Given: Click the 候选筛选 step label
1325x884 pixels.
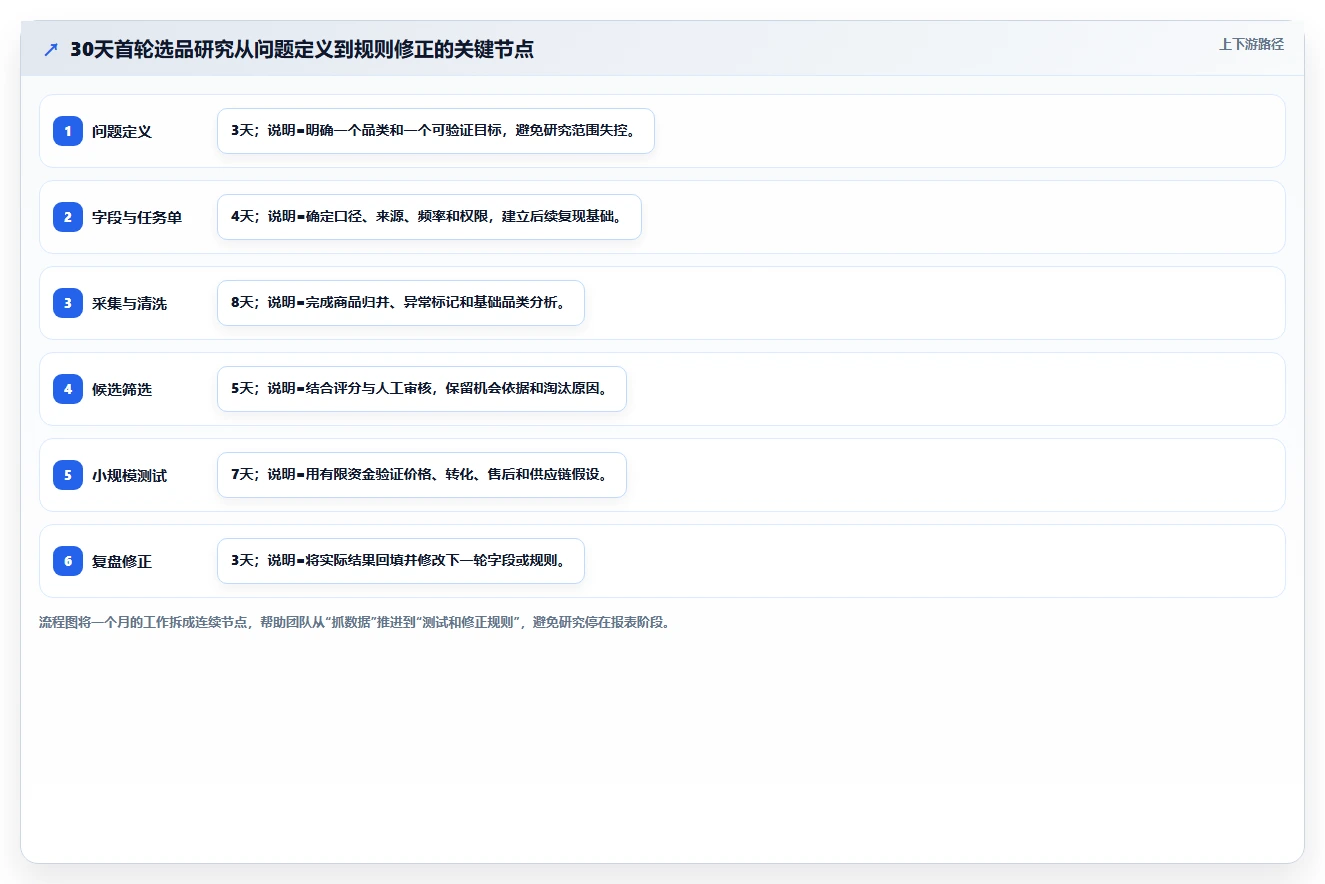Looking at the screenshot, I should [122, 389].
